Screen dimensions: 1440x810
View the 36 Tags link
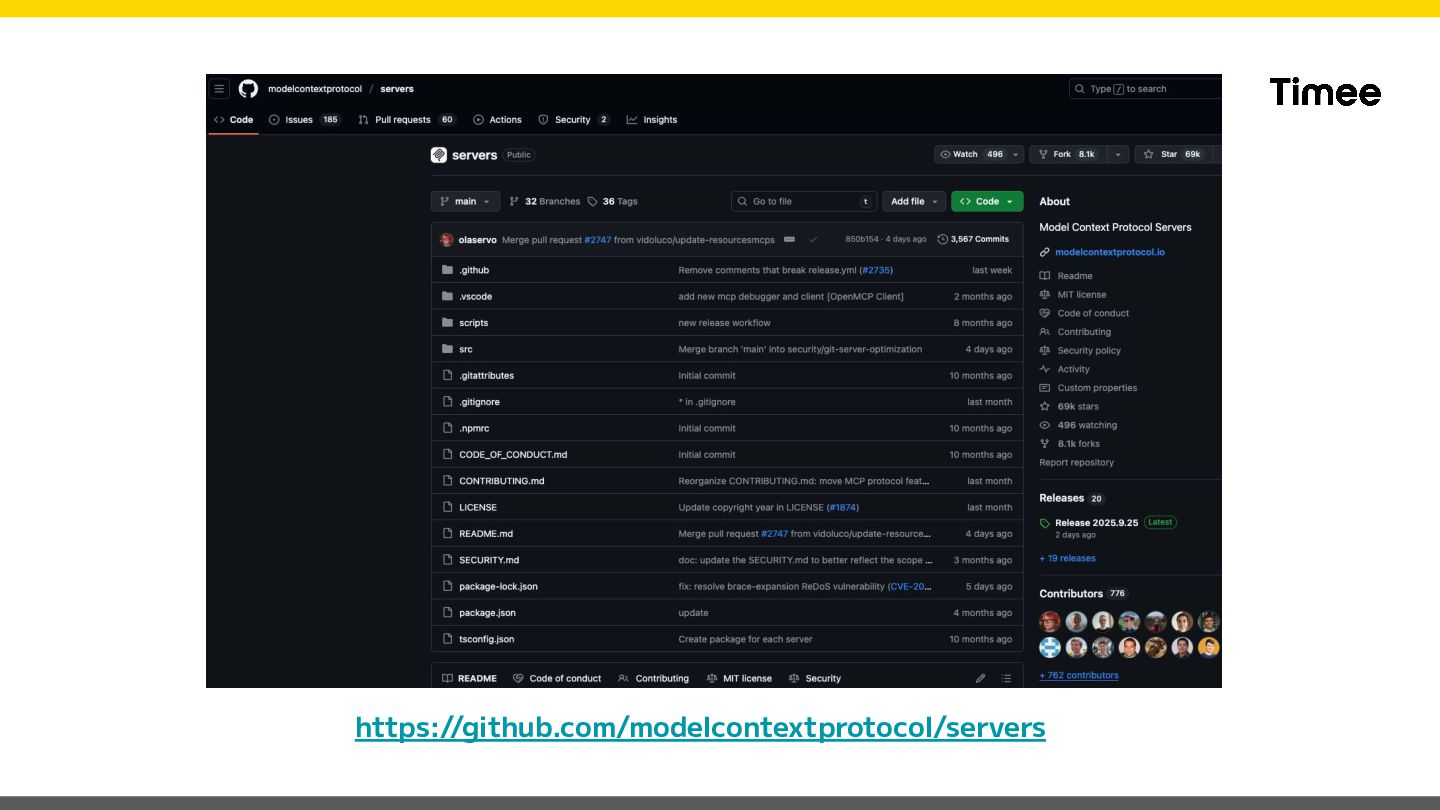coord(612,201)
